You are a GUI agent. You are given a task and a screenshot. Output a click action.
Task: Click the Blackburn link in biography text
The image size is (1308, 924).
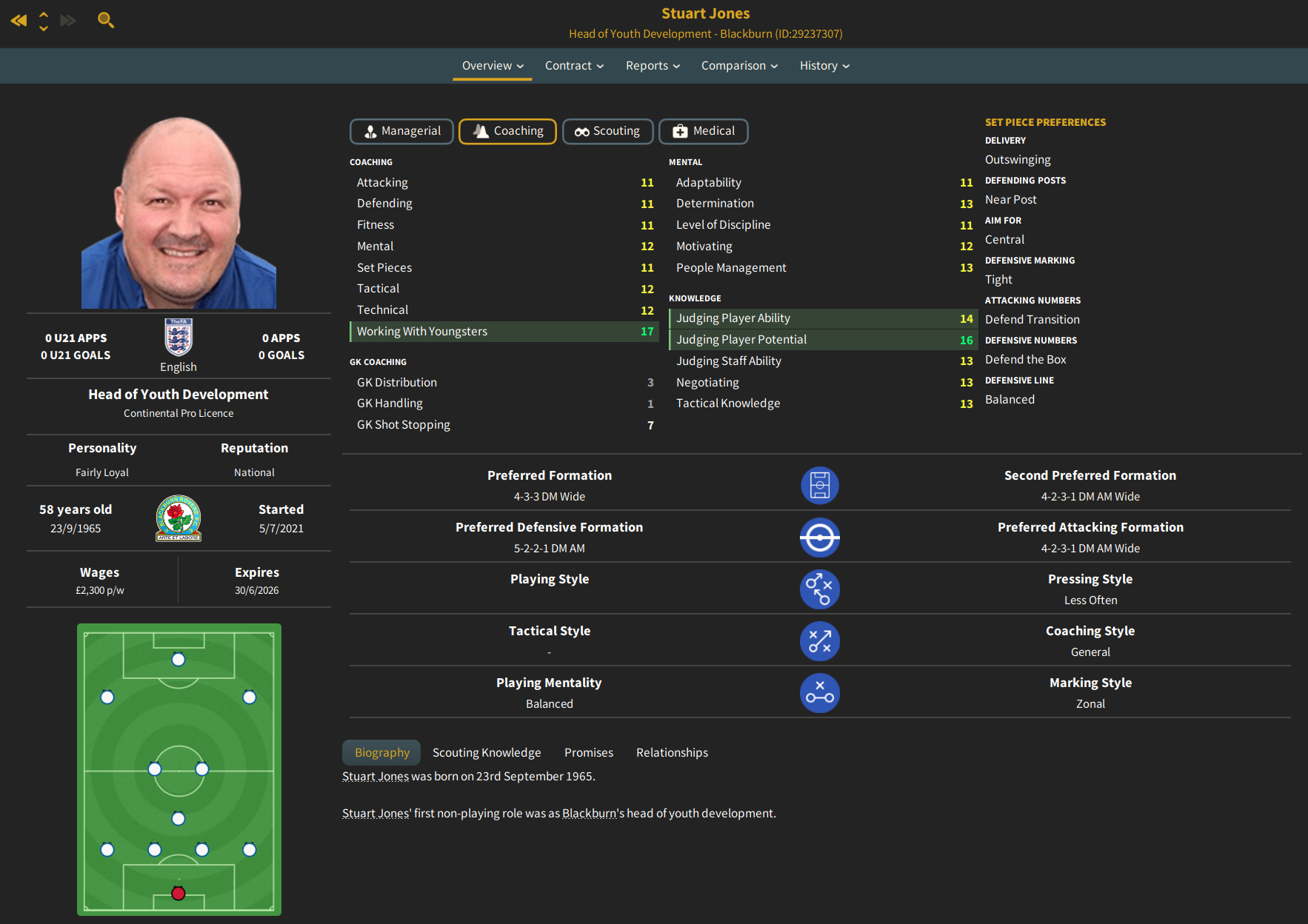click(x=590, y=813)
